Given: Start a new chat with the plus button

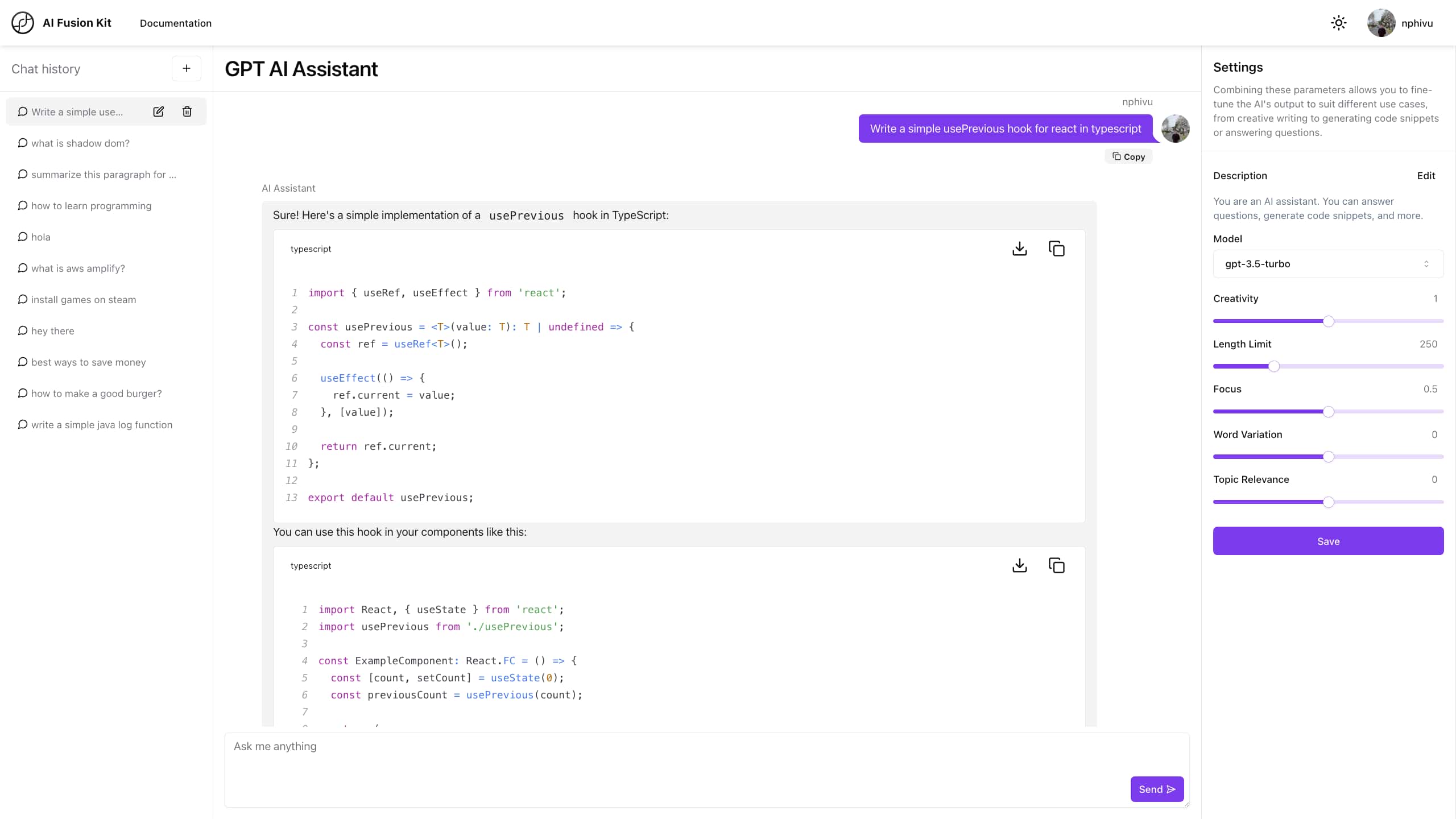Looking at the screenshot, I should pyautogui.click(x=187, y=68).
